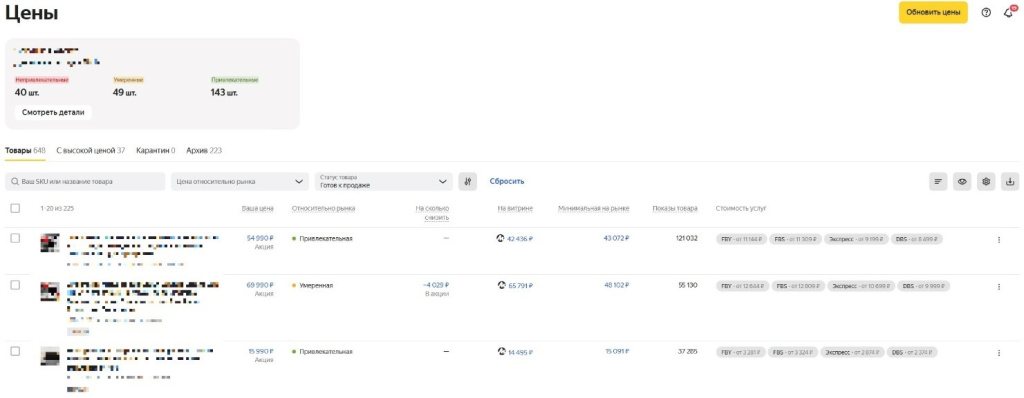Click the '–4 029 ₽' reduction value
This screenshot has height=398, width=1024.
(436, 285)
